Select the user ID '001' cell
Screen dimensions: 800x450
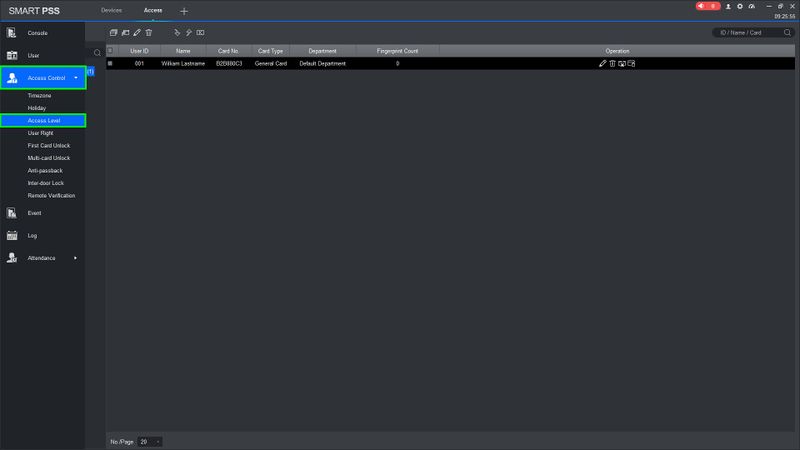tap(139, 64)
